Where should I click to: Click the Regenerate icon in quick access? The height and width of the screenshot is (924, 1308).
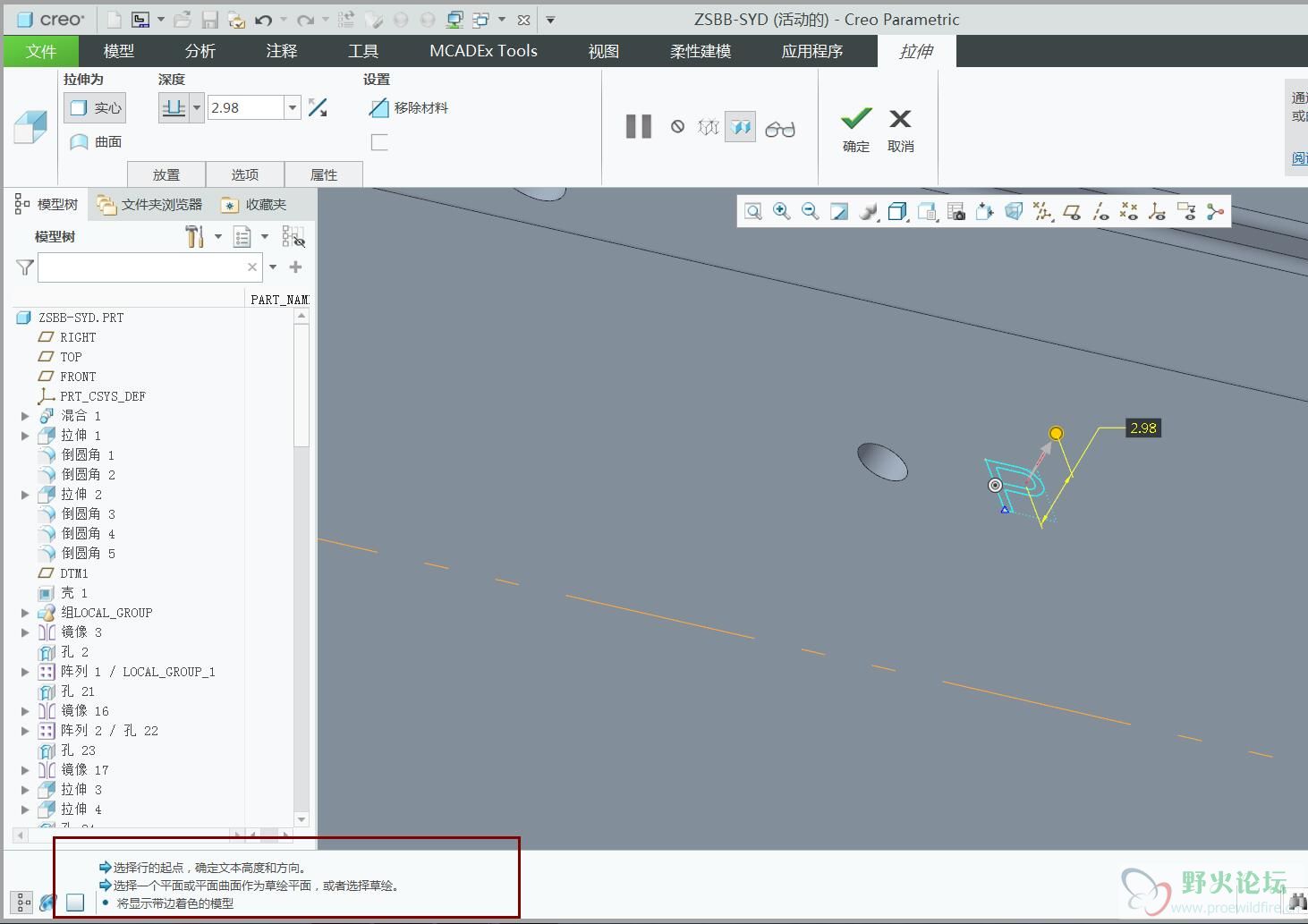pos(346,19)
